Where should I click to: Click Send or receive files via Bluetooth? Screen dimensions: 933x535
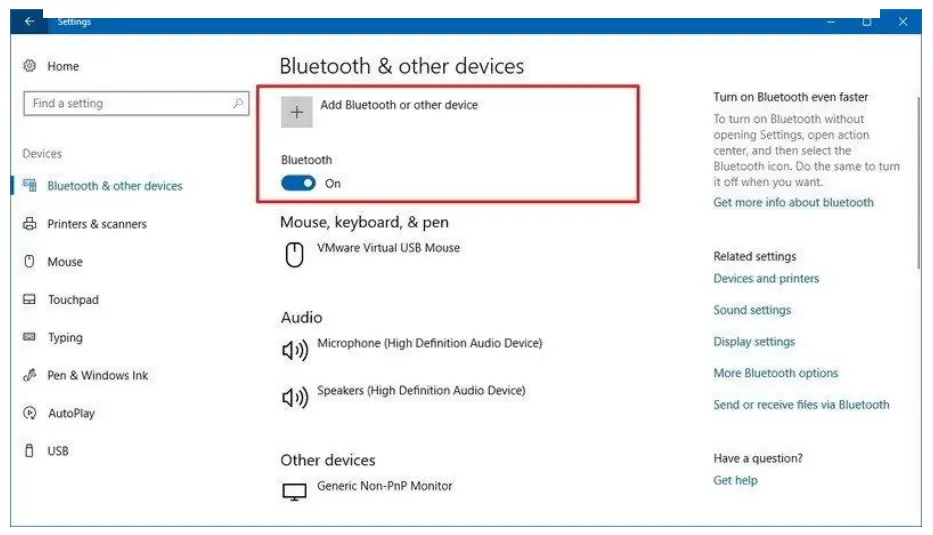pyautogui.click(x=801, y=405)
